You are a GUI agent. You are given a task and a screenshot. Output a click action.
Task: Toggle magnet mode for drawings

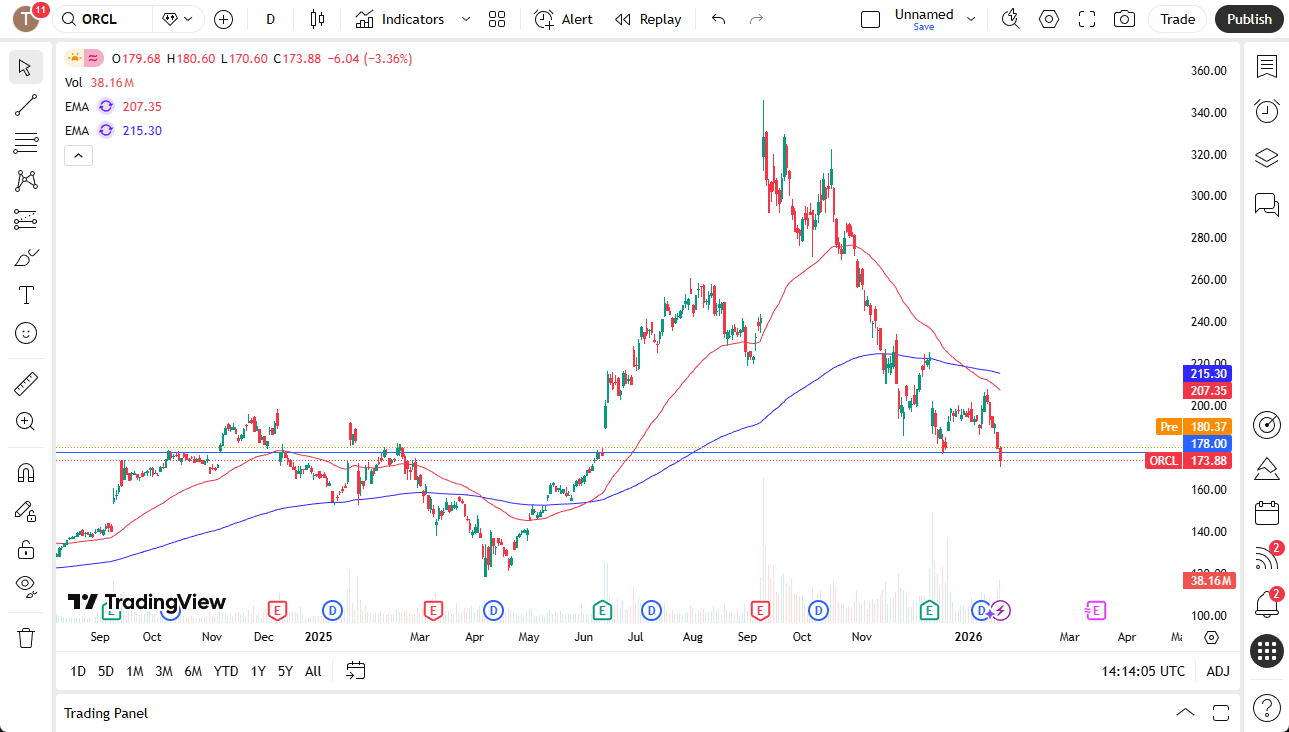point(26,472)
